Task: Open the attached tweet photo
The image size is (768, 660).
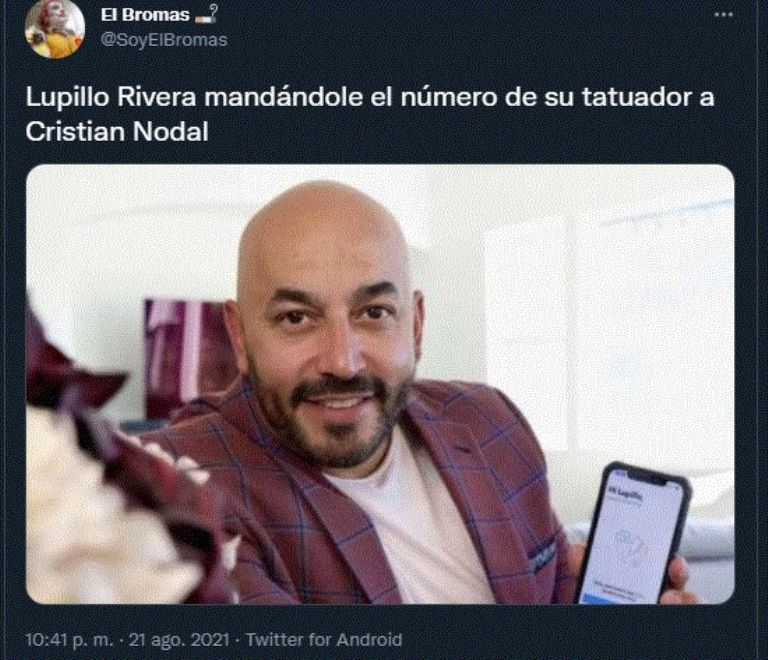Action: click(x=380, y=384)
